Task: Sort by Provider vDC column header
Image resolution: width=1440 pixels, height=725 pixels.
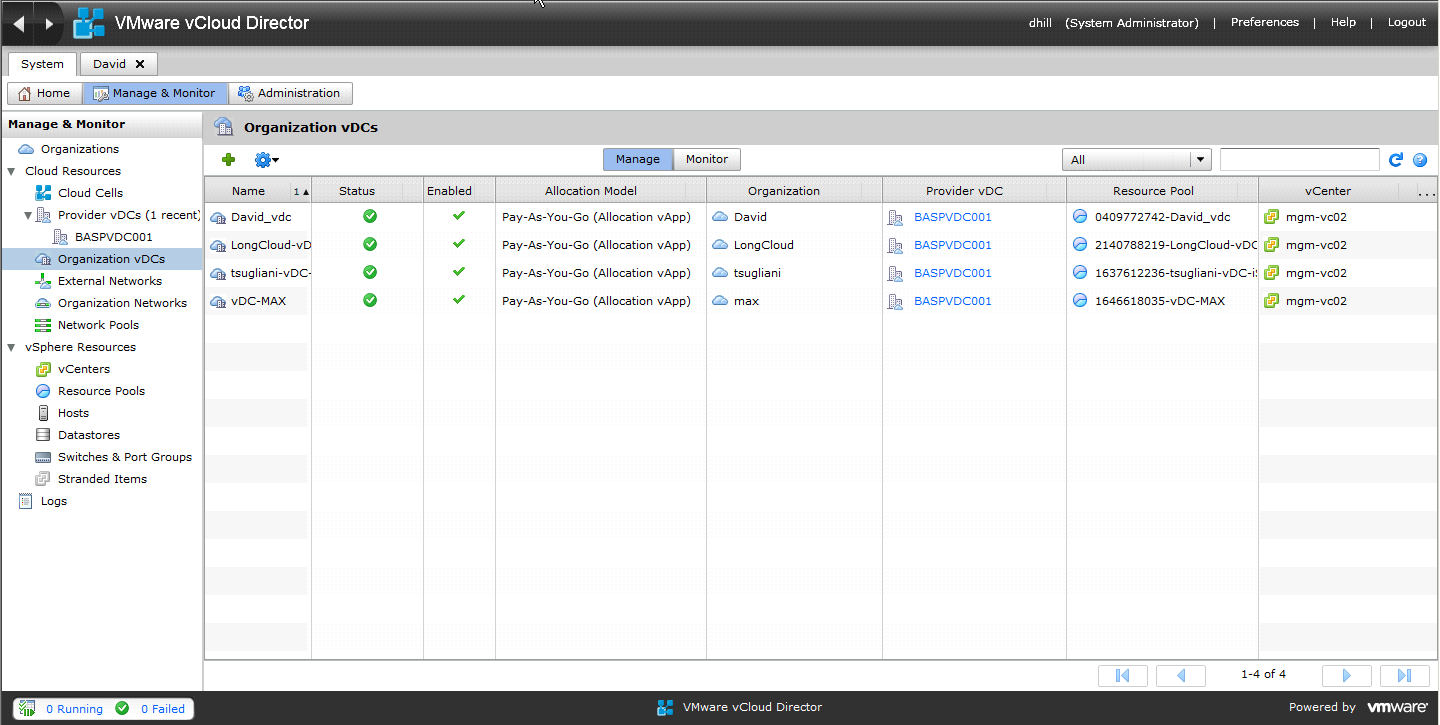Action: [964, 191]
